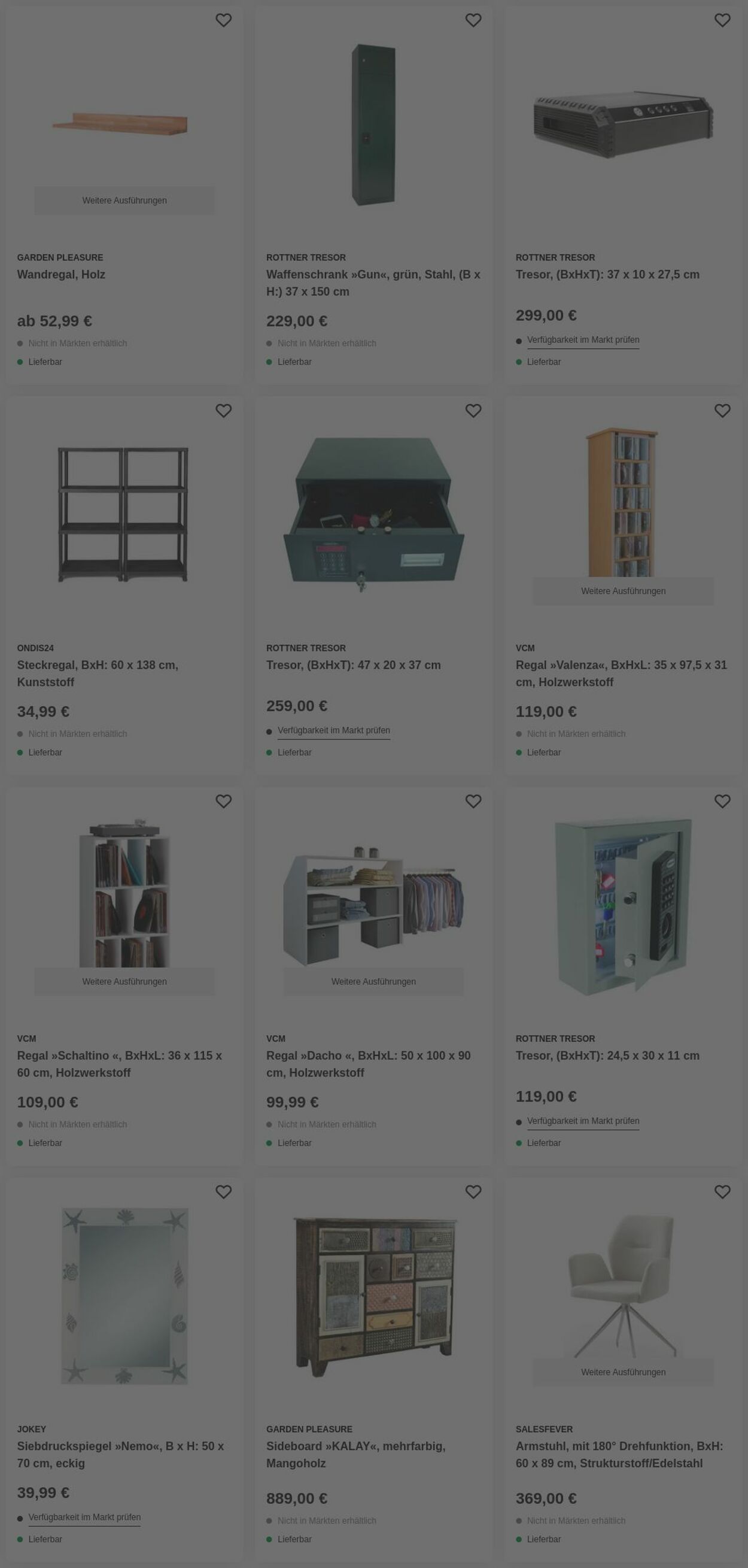This screenshot has width=748, height=1568.
Task: Click Verfügbarkeit im Markt prüfen for the 259,00 € Tresor
Action: 333,731
